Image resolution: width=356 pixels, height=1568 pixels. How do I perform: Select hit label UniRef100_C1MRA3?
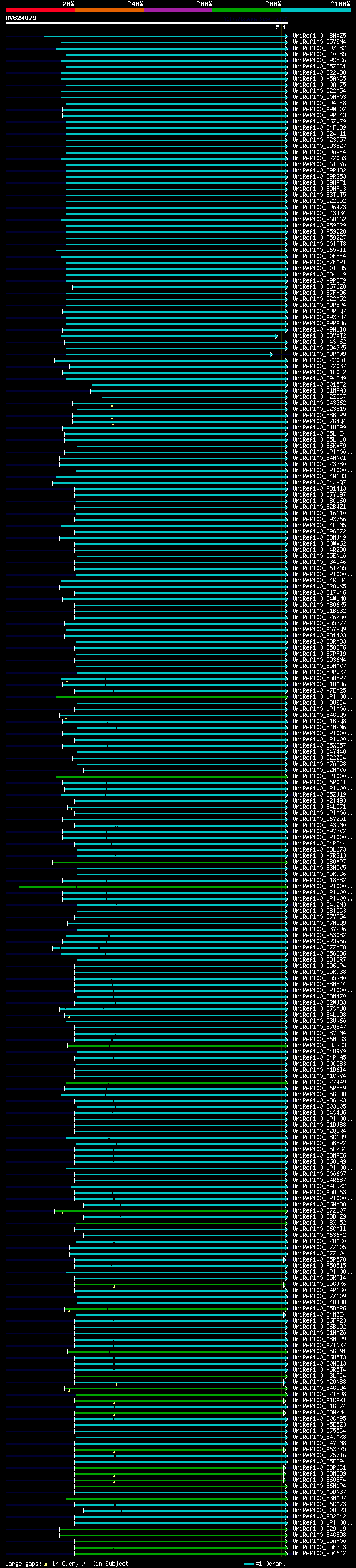click(x=319, y=391)
